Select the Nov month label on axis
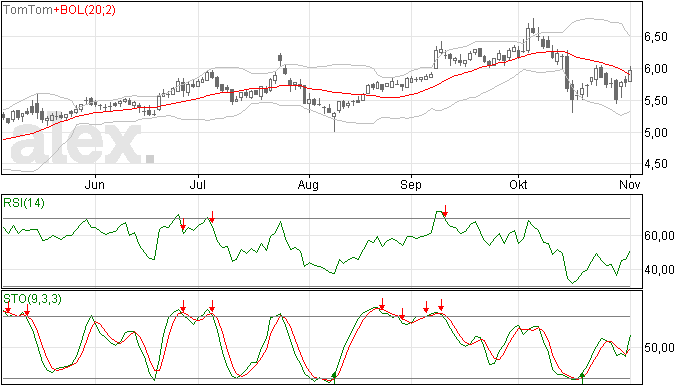Viewport: 690px width, 387px height. pyautogui.click(x=630, y=184)
